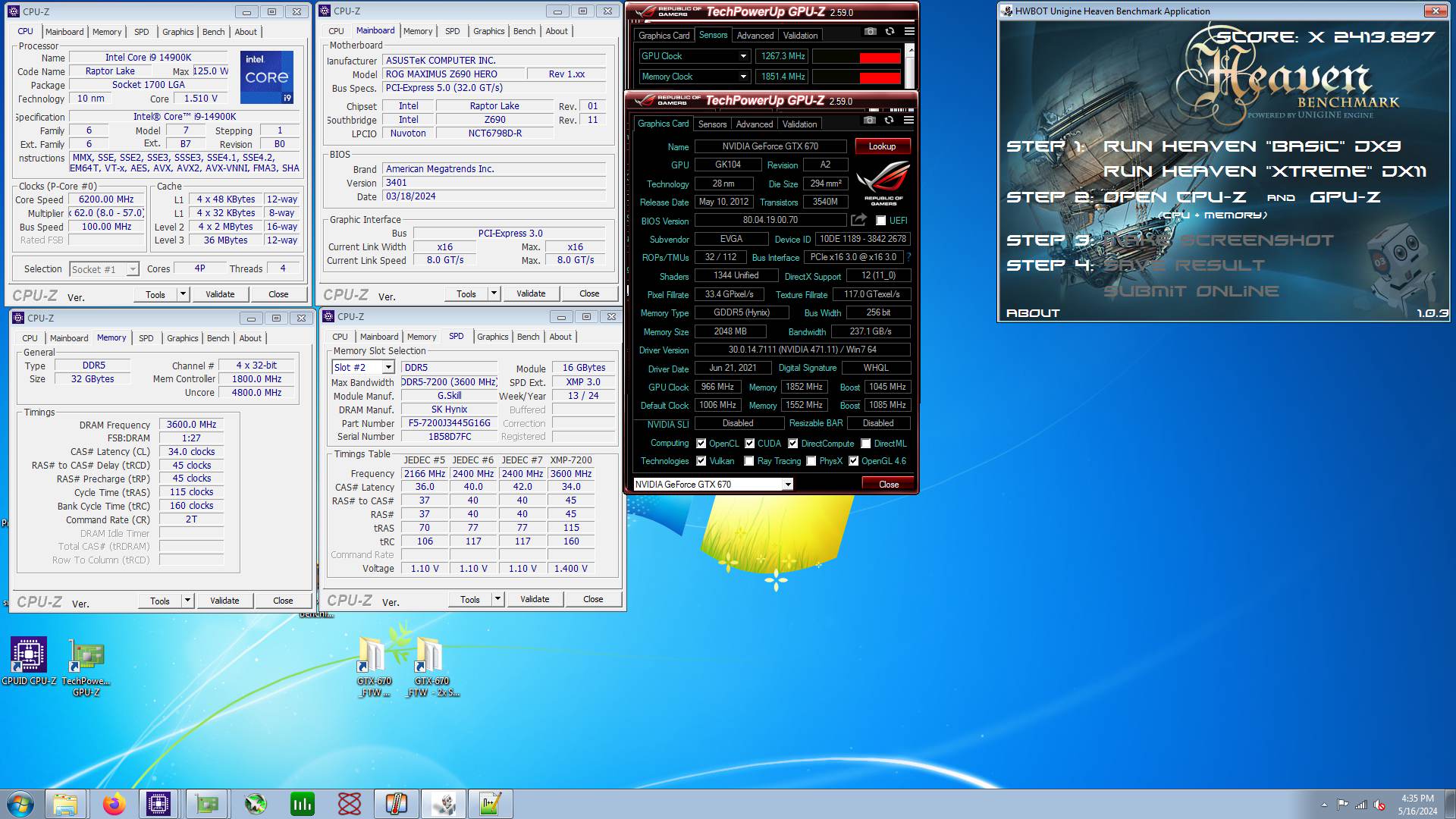The width and height of the screenshot is (1456, 819).
Task: Toggle the OpenCL checkbox
Action: [x=701, y=444]
